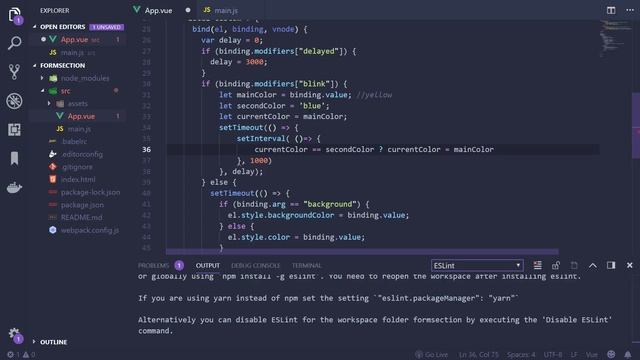640x360 pixels.
Task: Click the 1 UNSAVED badge
Action: 106,27
